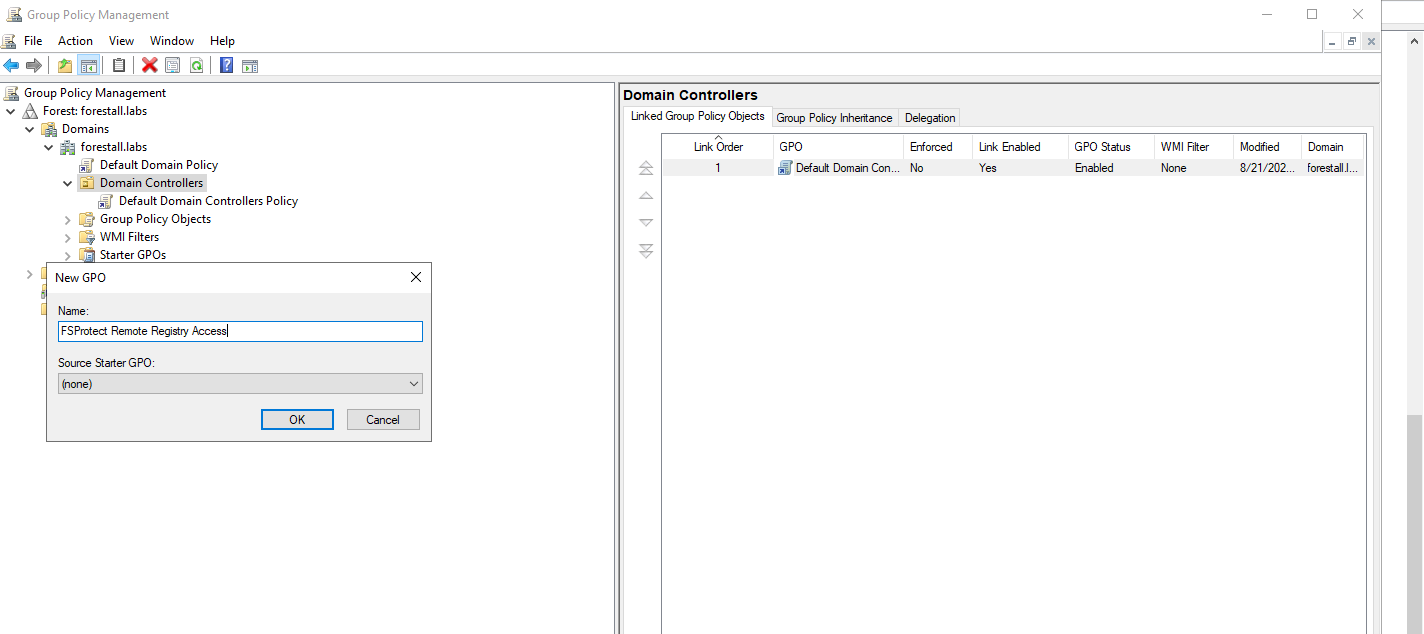Select Default Domain Policy in the tree
Viewport: 1424px width, 634px height.
[x=158, y=165]
